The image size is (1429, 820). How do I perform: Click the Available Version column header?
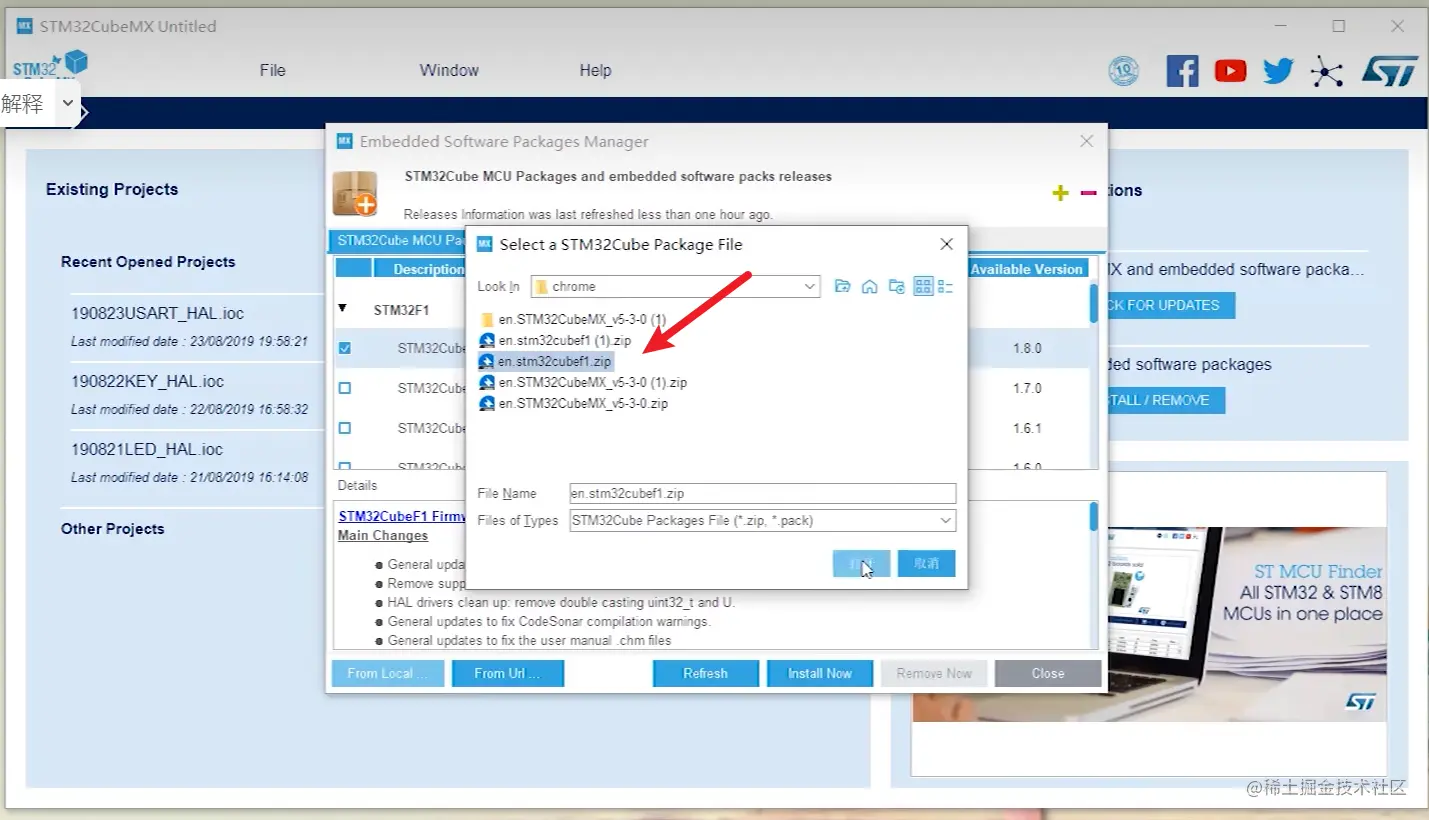[x=1027, y=269]
